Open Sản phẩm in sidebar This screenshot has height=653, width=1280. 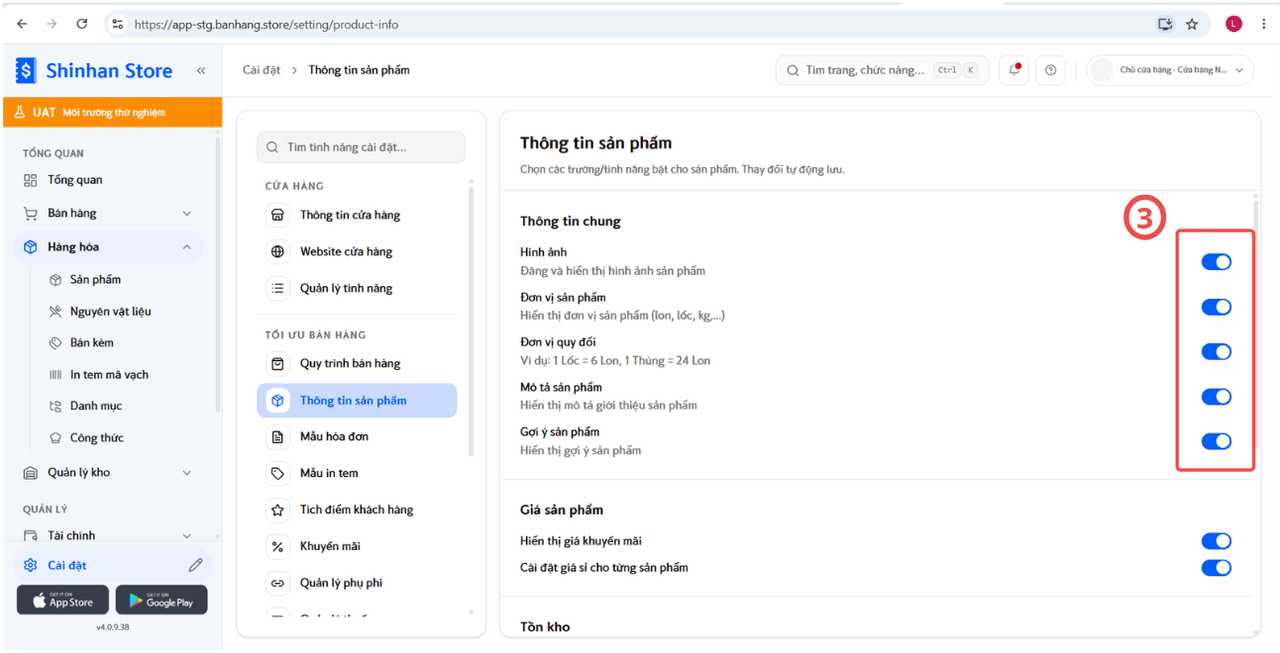[x=95, y=280]
